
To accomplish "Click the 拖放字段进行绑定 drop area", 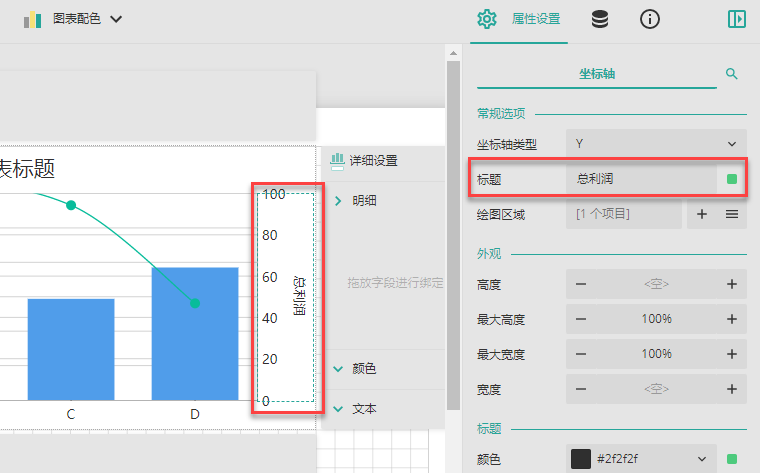I will (395, 283).
